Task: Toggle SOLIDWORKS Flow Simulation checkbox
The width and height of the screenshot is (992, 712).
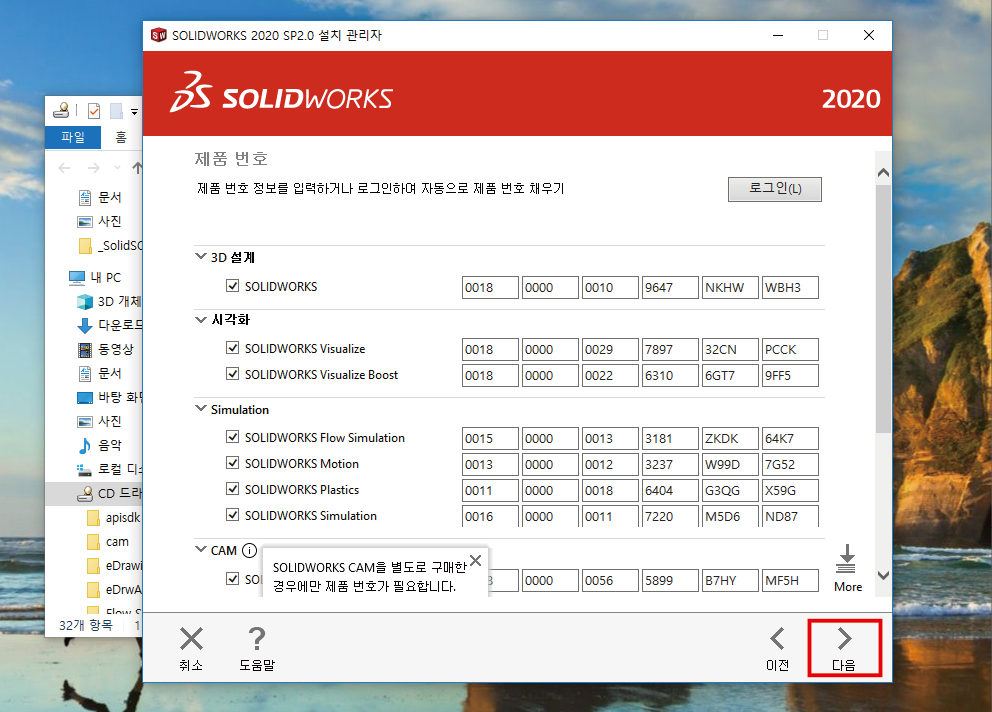Action: [x=232, y=437]
